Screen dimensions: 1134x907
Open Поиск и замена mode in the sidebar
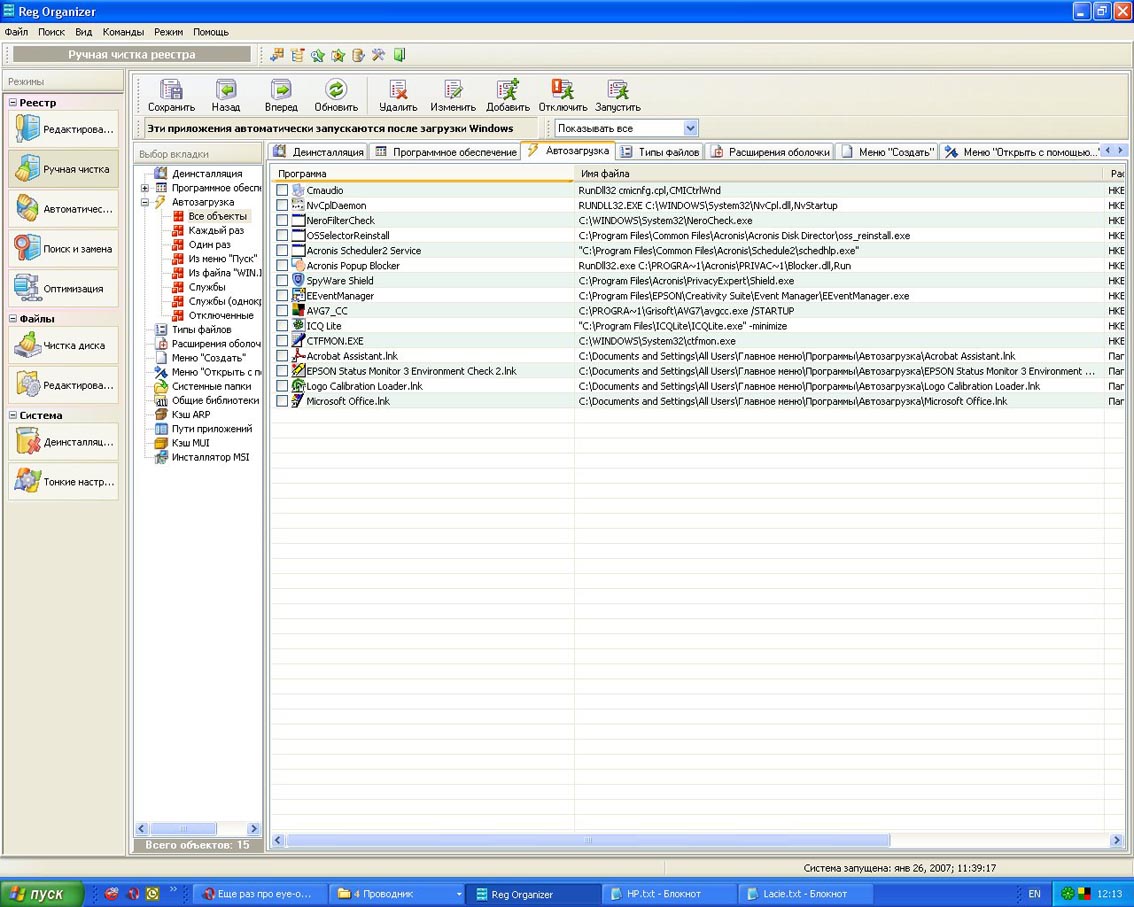[x=64, y=248]
